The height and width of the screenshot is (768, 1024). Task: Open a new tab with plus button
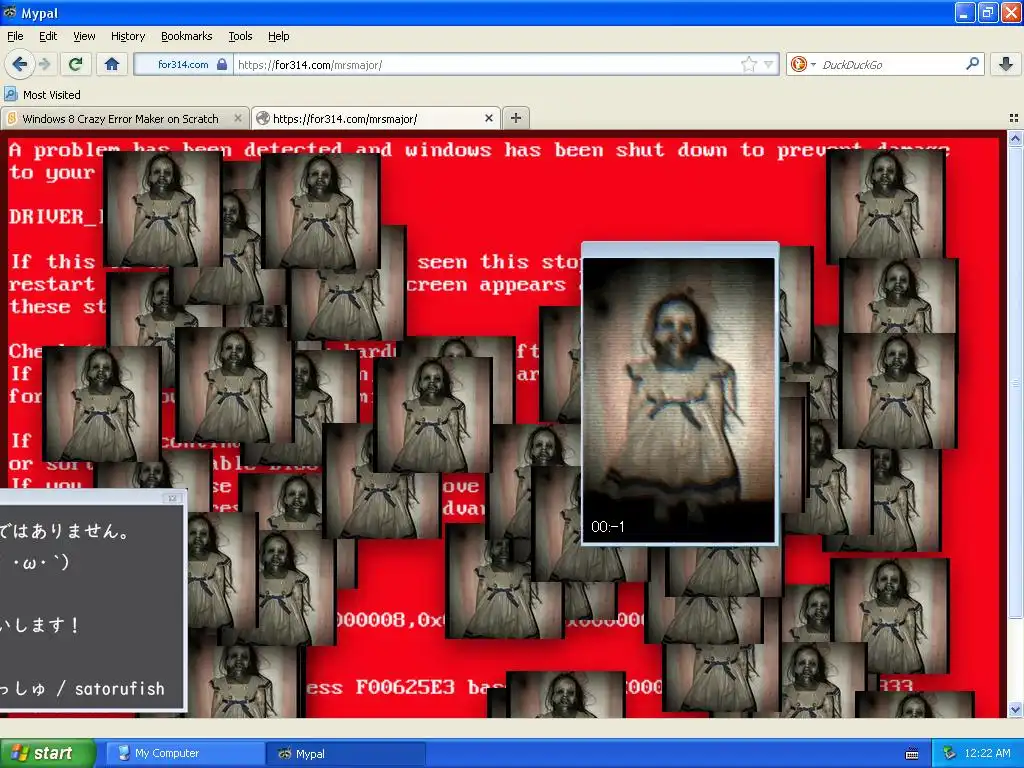[516, 118]
